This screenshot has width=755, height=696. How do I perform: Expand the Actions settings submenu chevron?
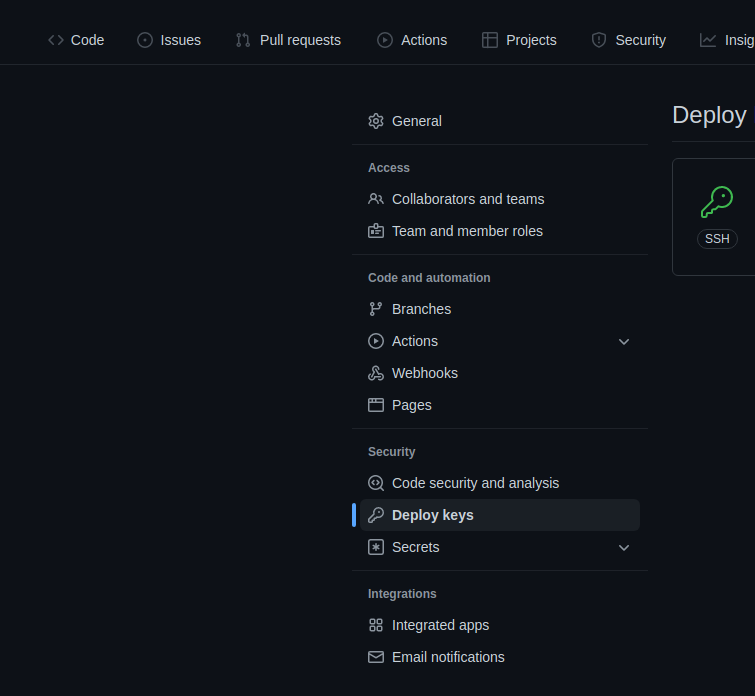point(624,341)
